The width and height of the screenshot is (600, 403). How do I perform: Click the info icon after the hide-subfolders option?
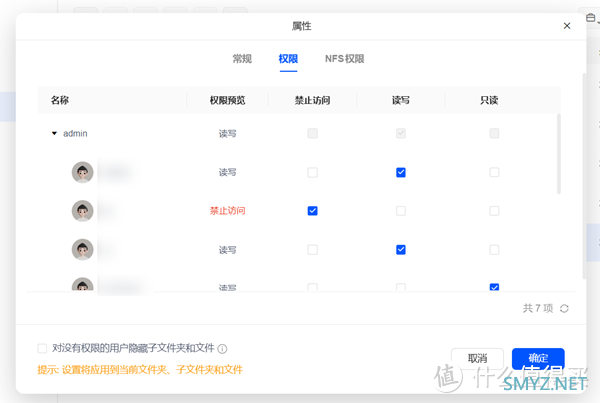(x=223, y=349)
